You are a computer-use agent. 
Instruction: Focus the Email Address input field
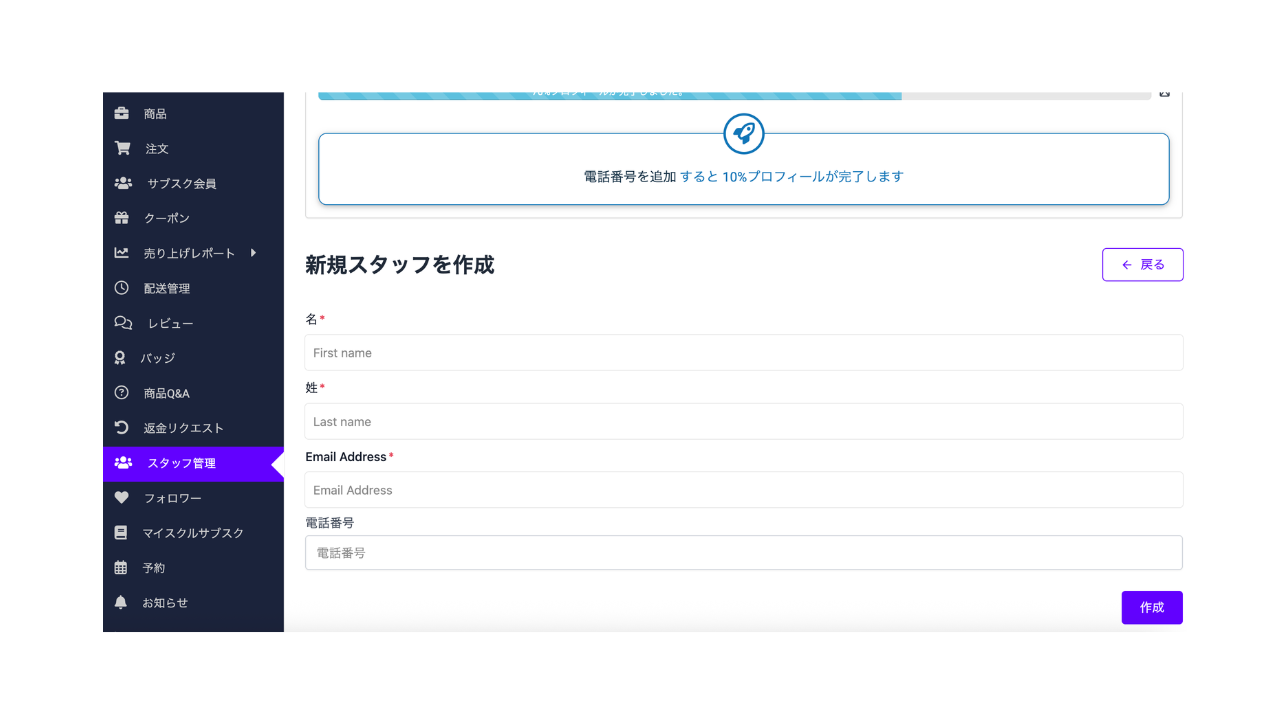pos(744,490)
